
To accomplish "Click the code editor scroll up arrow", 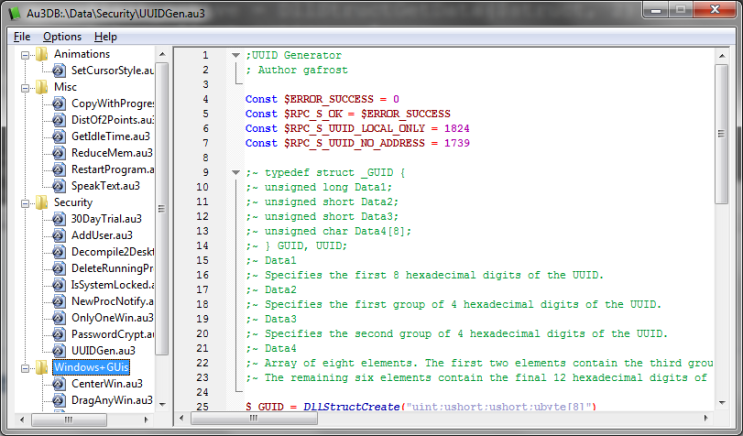I will tap(722, 56).
